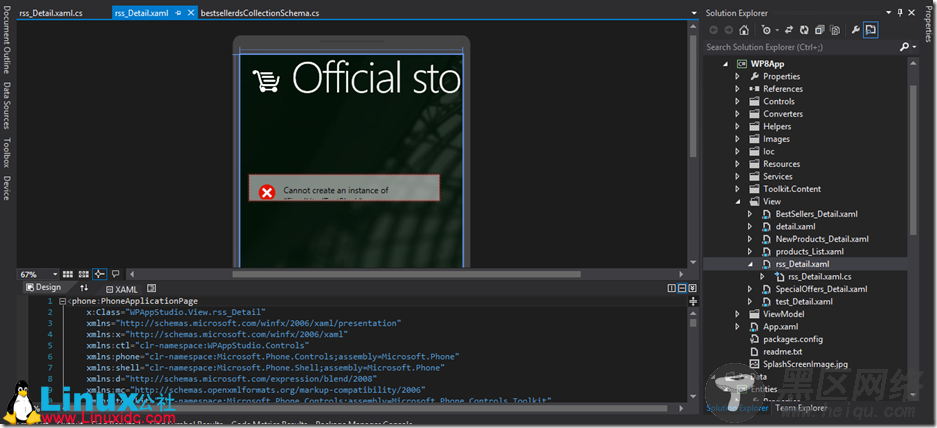
Task: Toggle annotations speech bubble icon
Action: tap(116, 274)
